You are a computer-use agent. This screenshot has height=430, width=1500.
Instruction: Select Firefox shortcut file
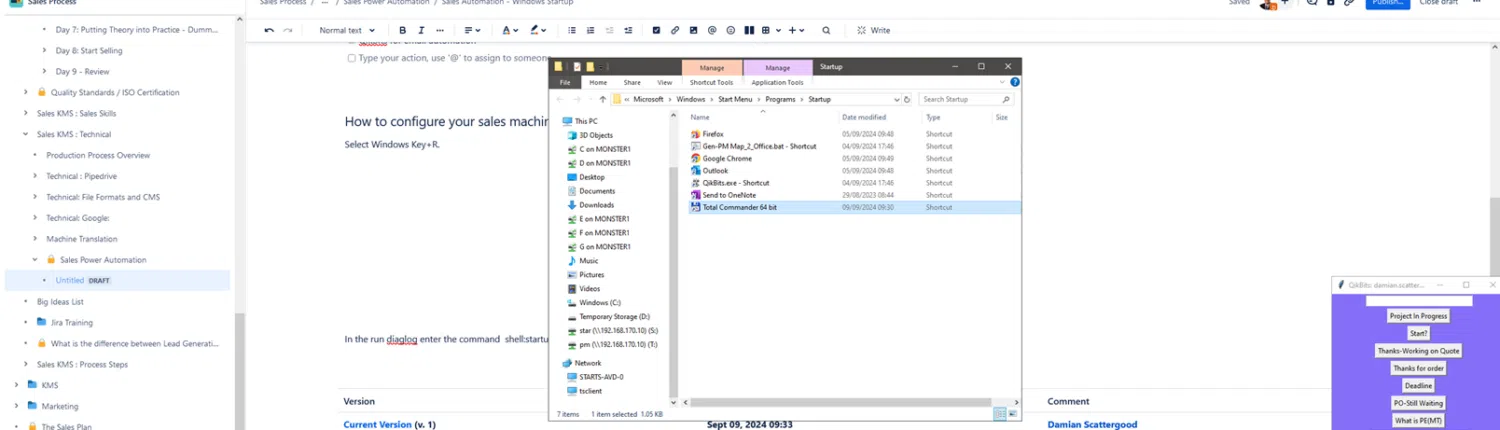pyautogui.click(x=713, y=134)
